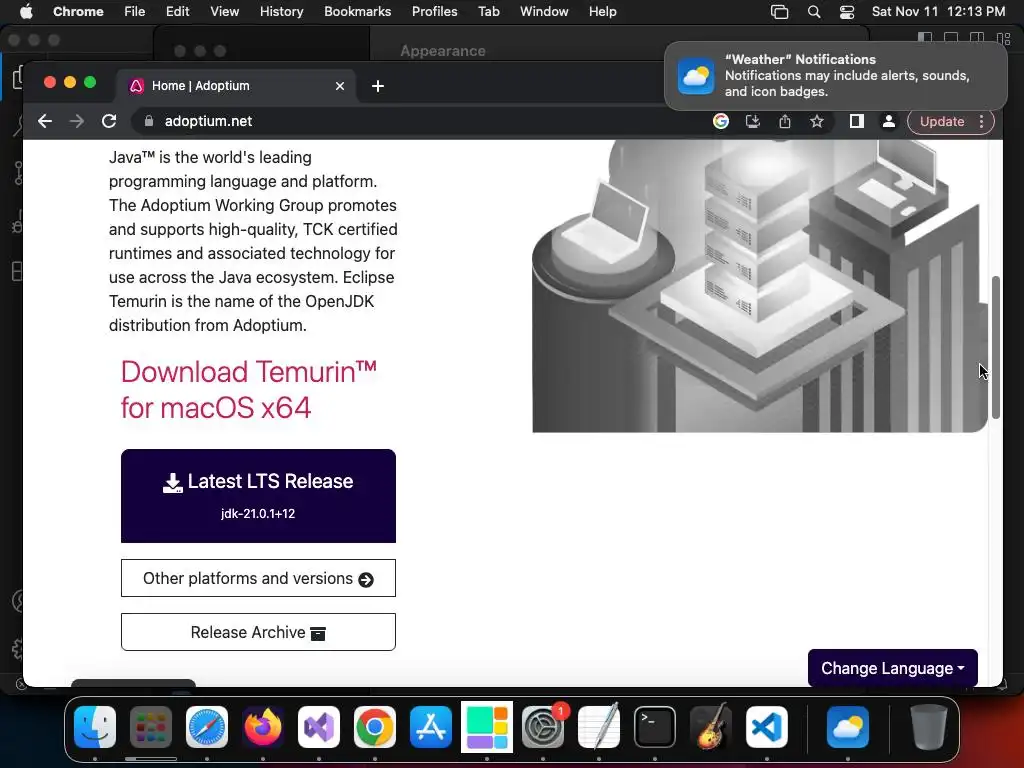Open the colorful widget app in Dock
The height and width of the screenshot is (768, 1024).
(487, 727)
